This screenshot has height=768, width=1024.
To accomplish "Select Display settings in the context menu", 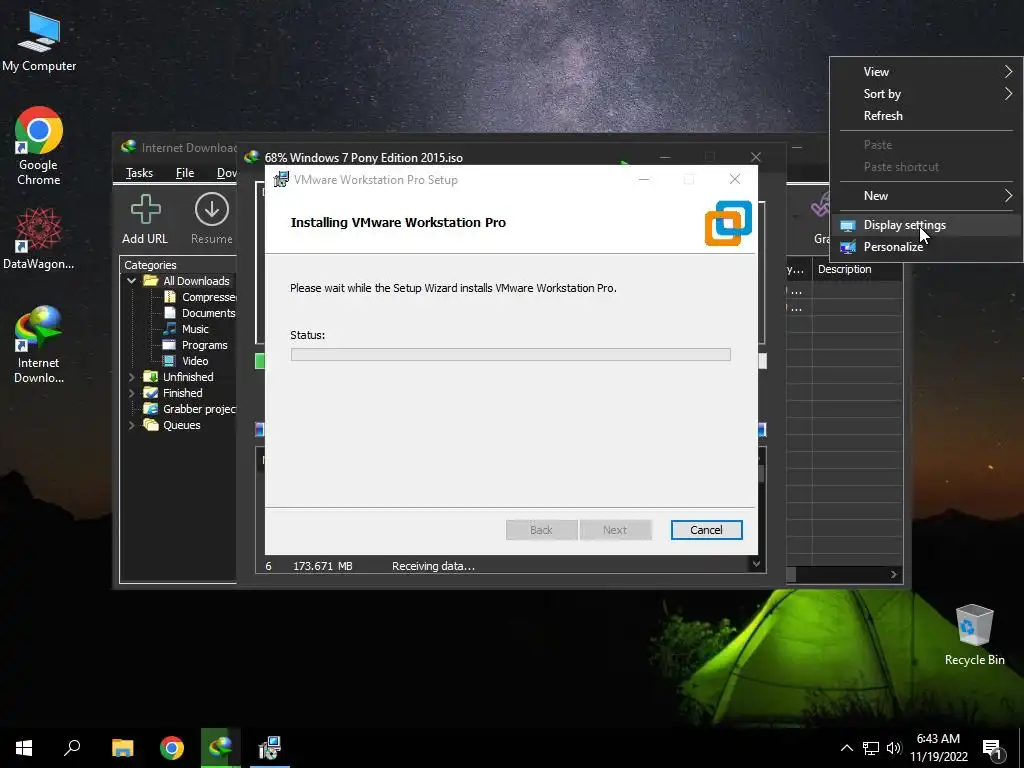I will tap(926, 225).
